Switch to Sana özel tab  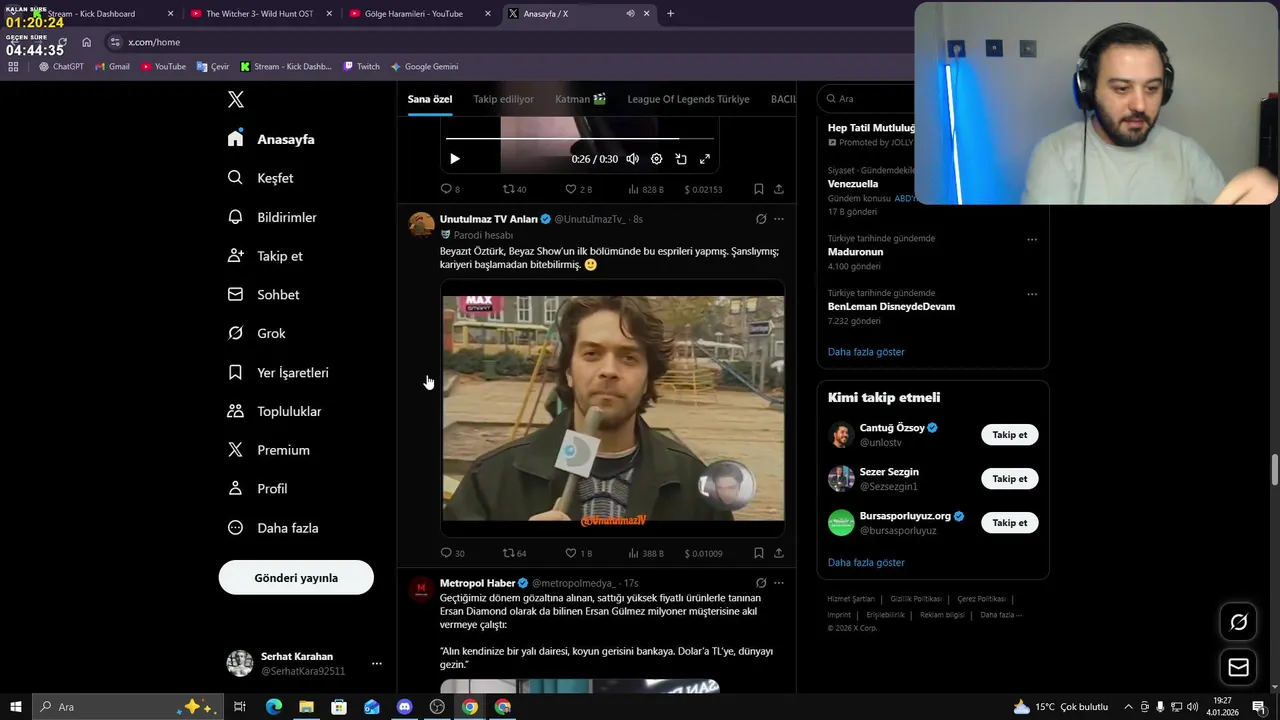(x=430, y=99)
